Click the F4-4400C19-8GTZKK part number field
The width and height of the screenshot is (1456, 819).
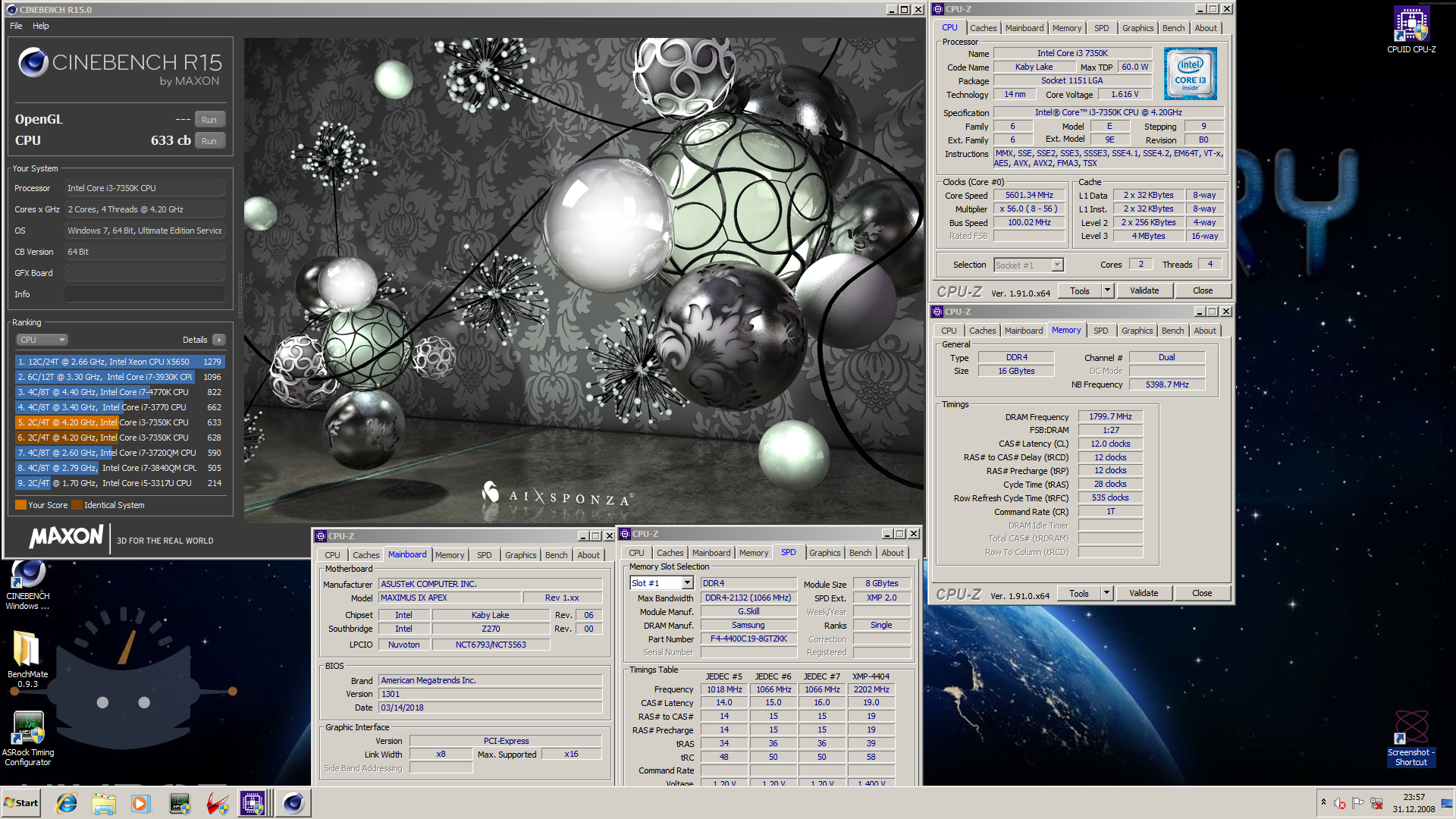748,639
